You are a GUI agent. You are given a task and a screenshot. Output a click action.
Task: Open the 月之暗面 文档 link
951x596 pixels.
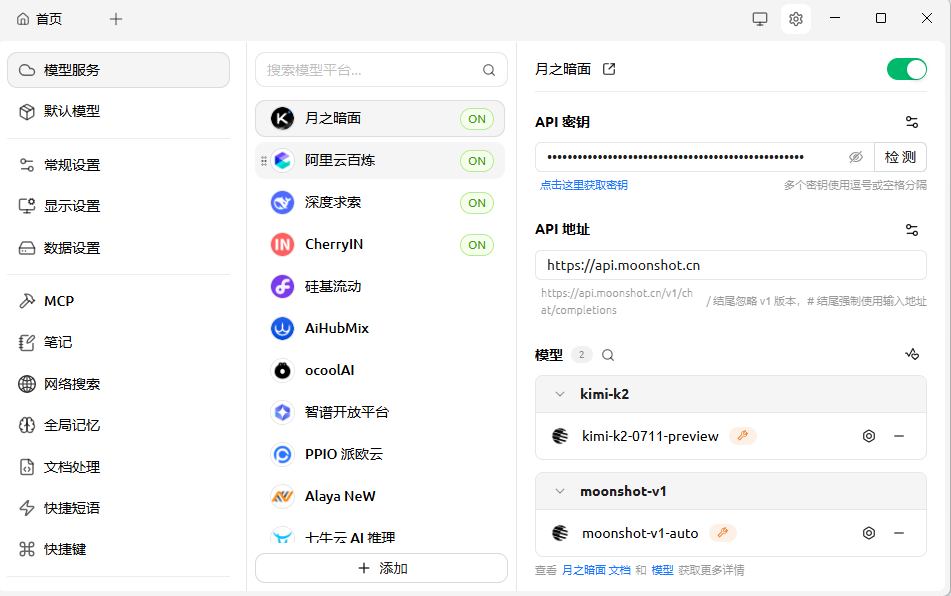tap(596, 570)
